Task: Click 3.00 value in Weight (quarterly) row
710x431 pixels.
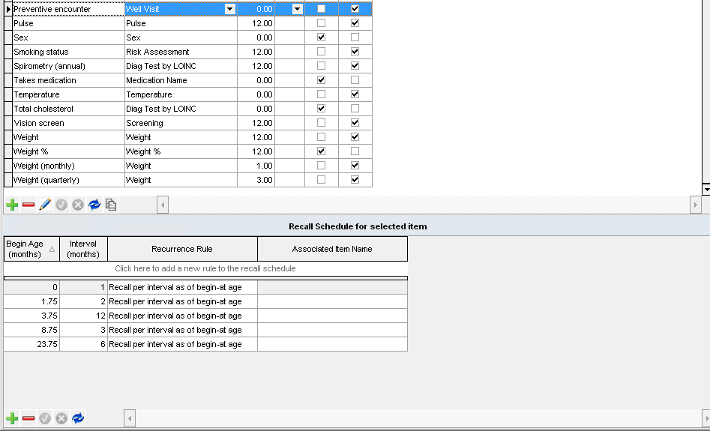Action: pyautogui.click(x=256, y=180)
